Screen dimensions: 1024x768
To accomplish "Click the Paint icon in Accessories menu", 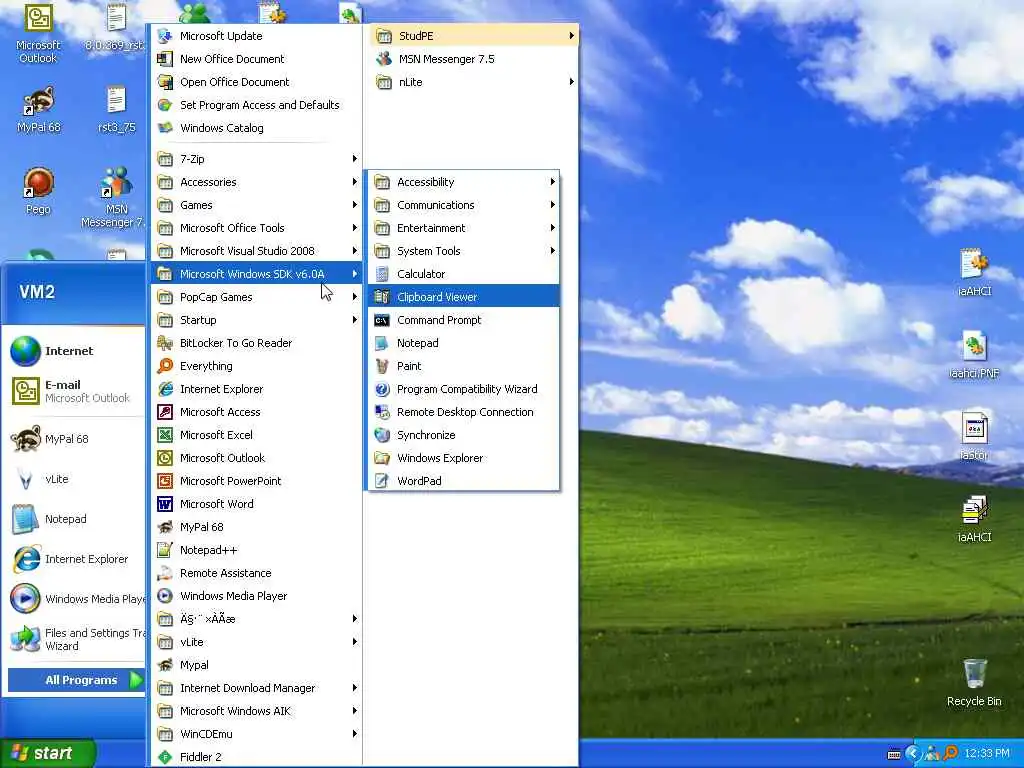I will [x=382, y=366].
